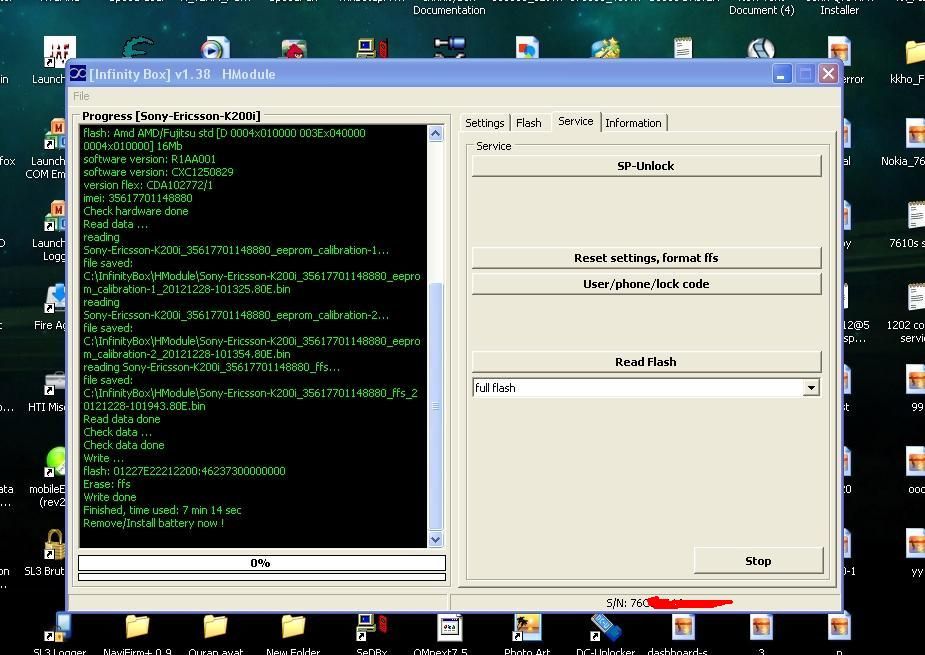Viewport: 925px width, 655px height.
Task: Click Reset settings, format ffs button
Action: pyautogui.click(x=646, y=258)
